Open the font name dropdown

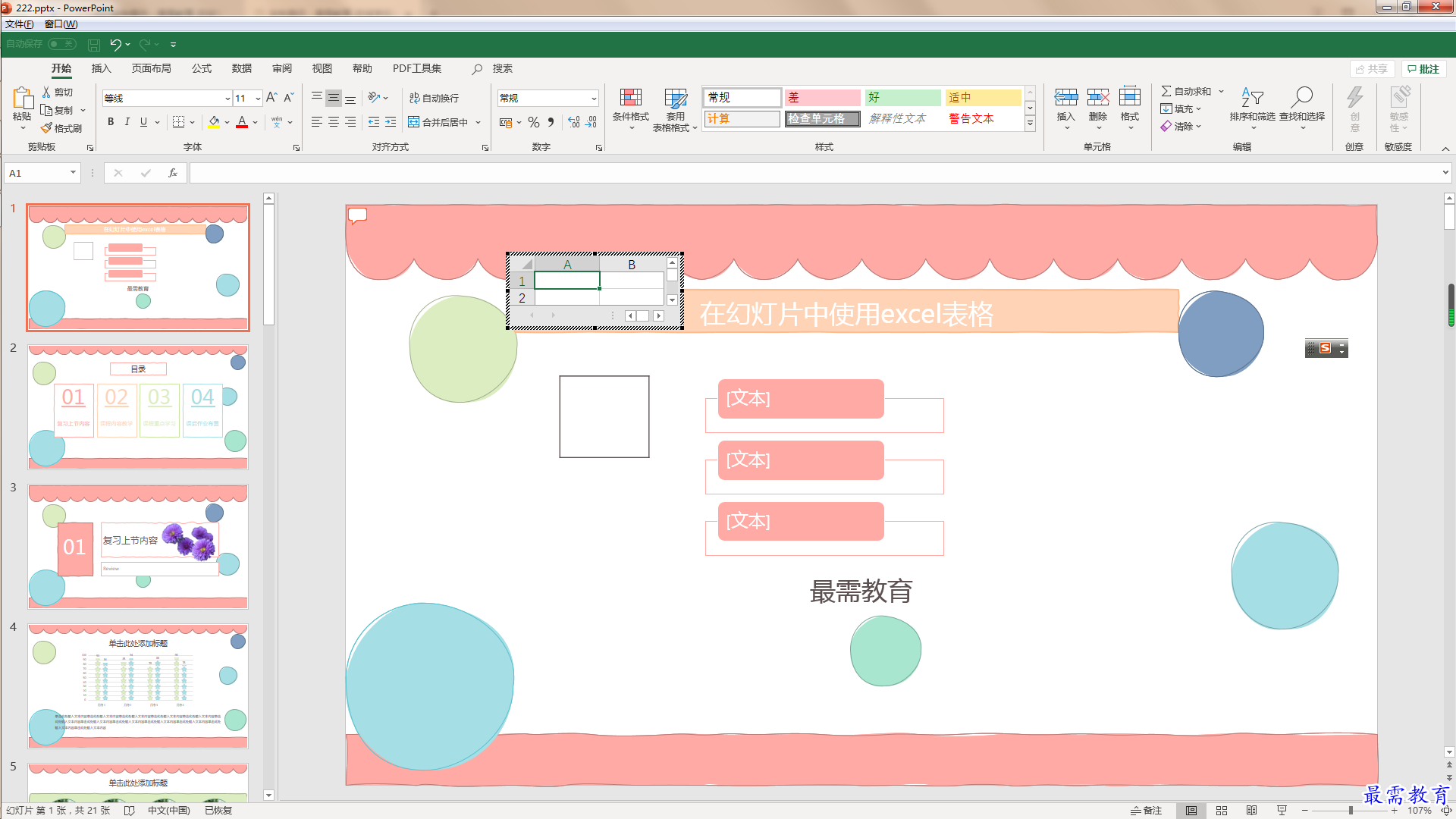click(x=227, y=99)
